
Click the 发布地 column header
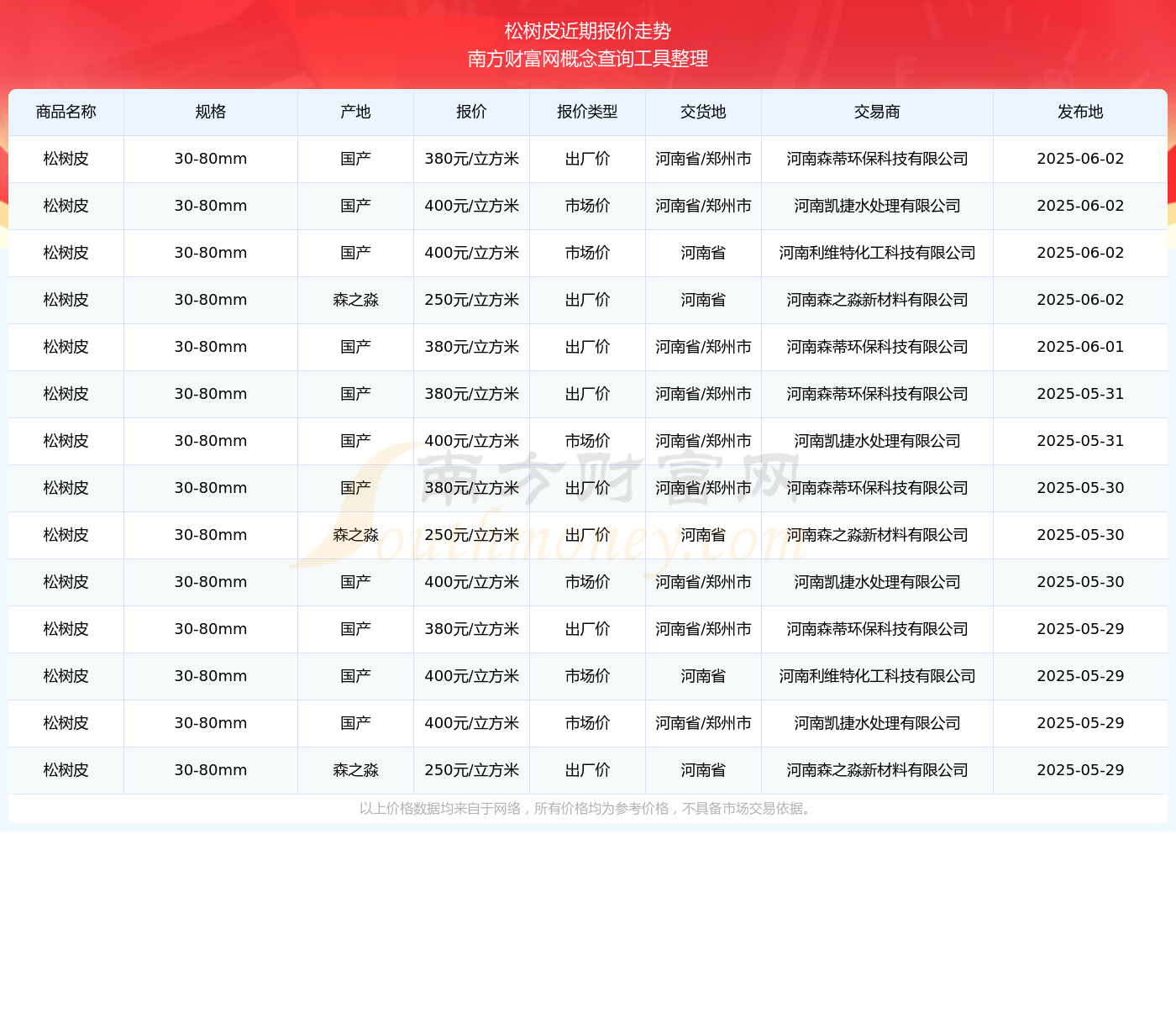click(x=1080, y=112)
